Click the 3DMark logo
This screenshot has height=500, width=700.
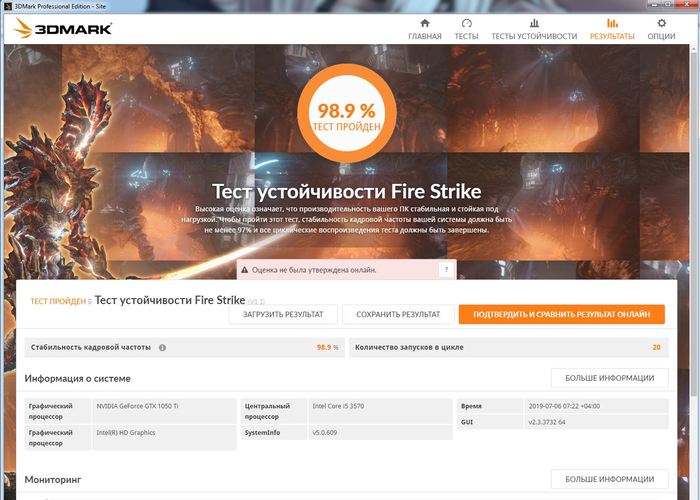(x=63, y=29)
